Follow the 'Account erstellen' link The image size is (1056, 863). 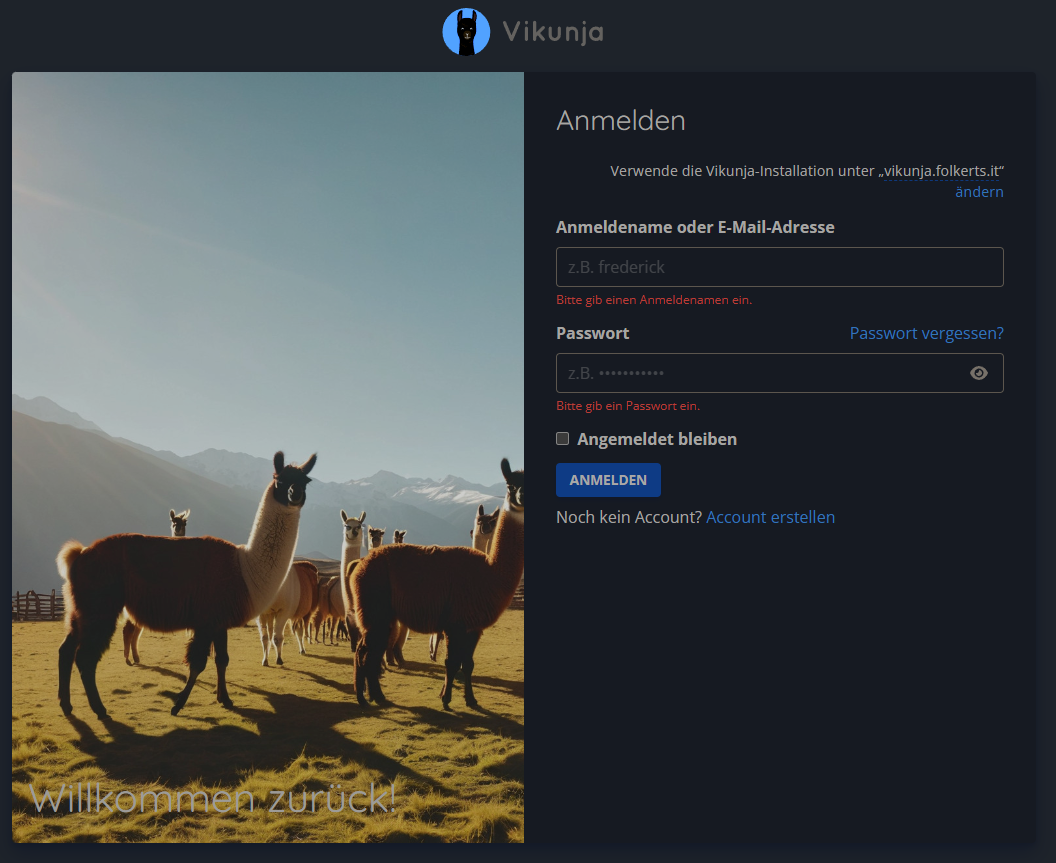pyautogui.click(x=770, y=517)
